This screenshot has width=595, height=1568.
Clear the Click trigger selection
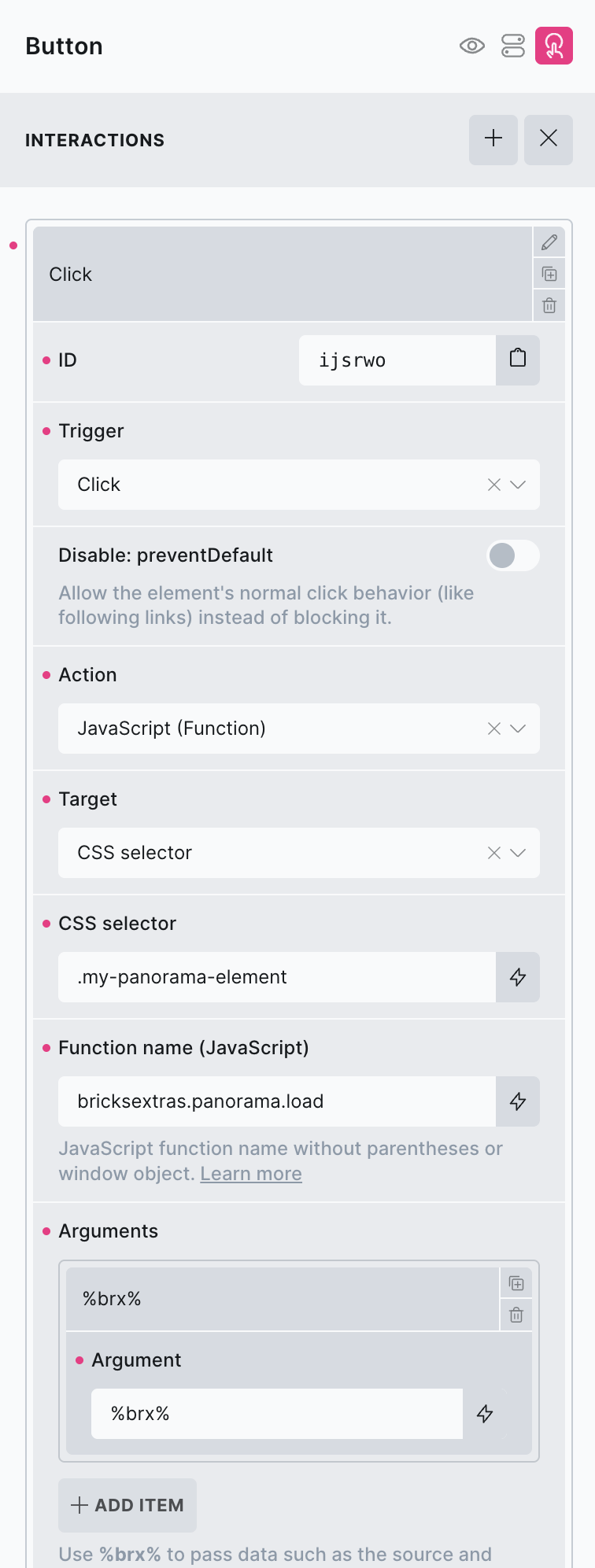(493, 485)
